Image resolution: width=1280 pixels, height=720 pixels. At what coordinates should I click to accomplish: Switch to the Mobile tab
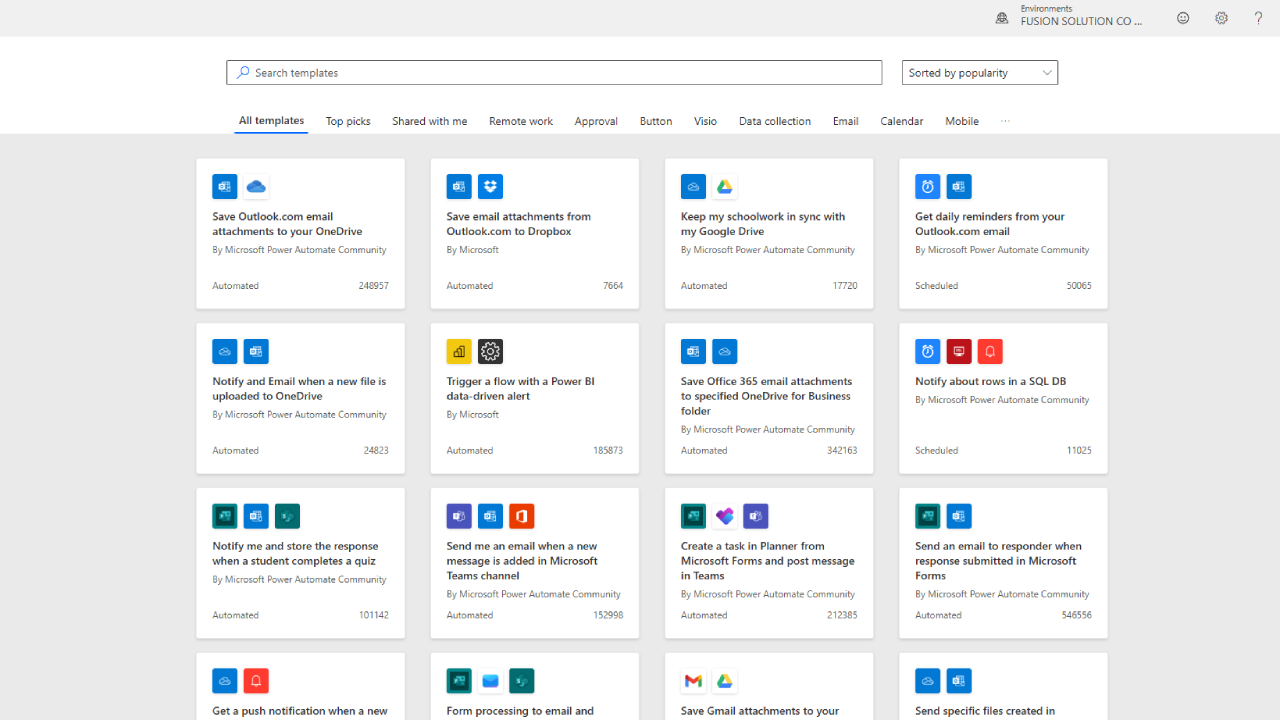pyautogui.click(x=962, y=121)
